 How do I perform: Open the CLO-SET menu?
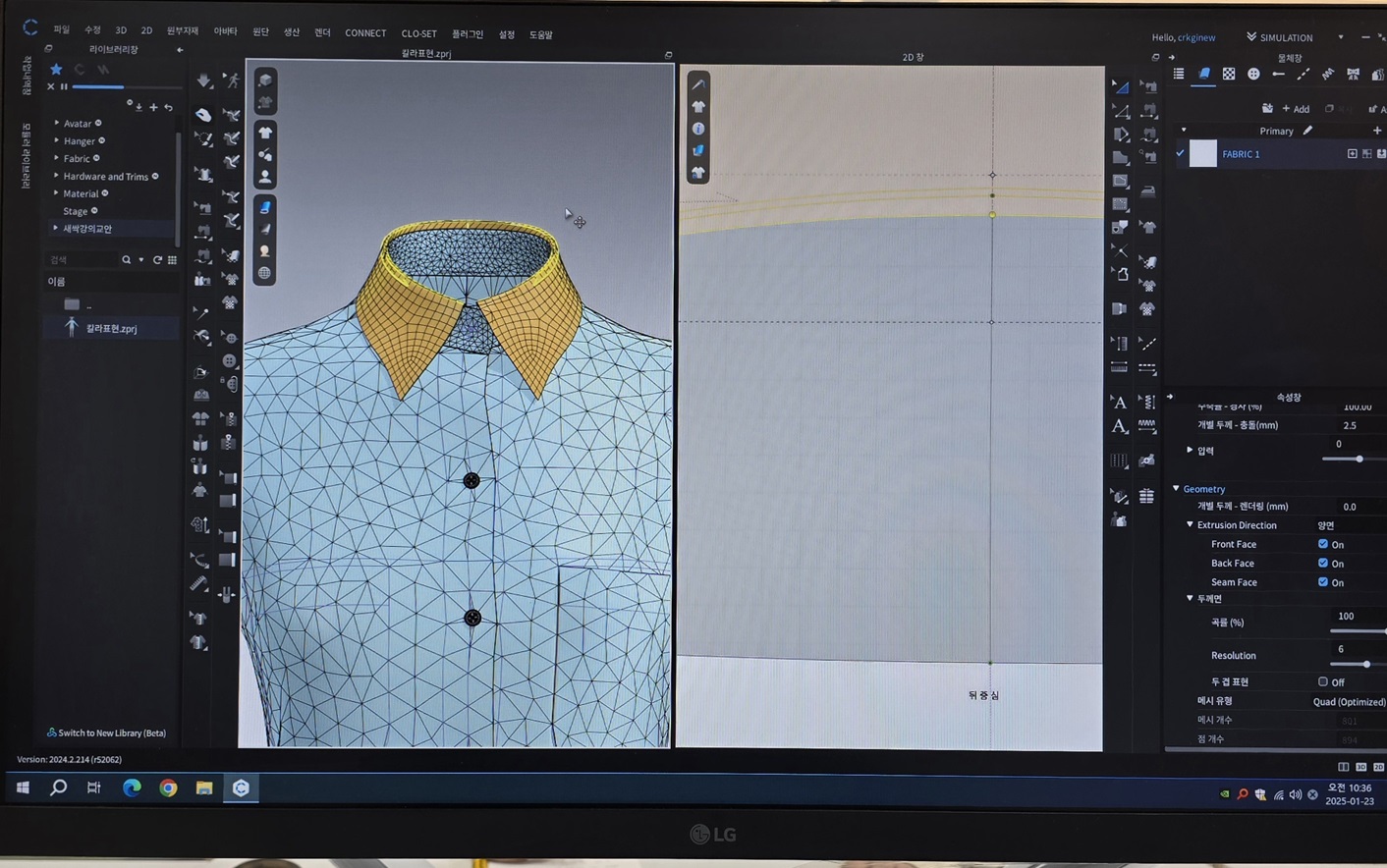[x=418, y=33]
